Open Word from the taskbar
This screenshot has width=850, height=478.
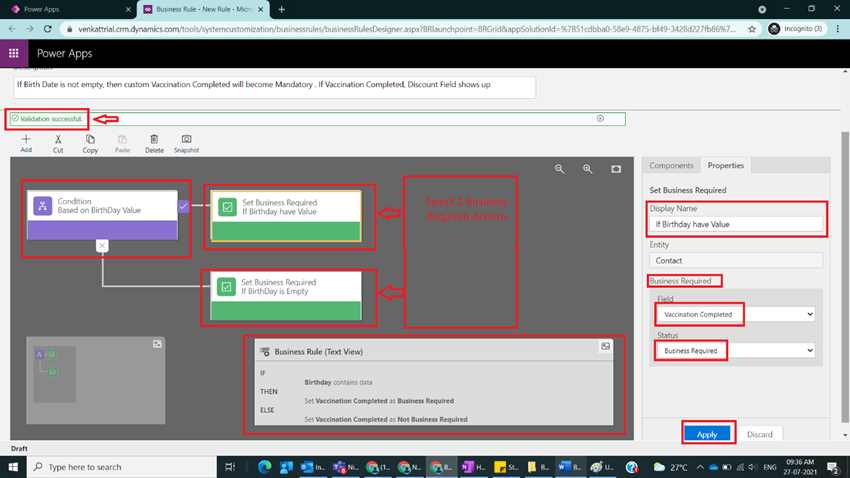[x=569, y=467]
